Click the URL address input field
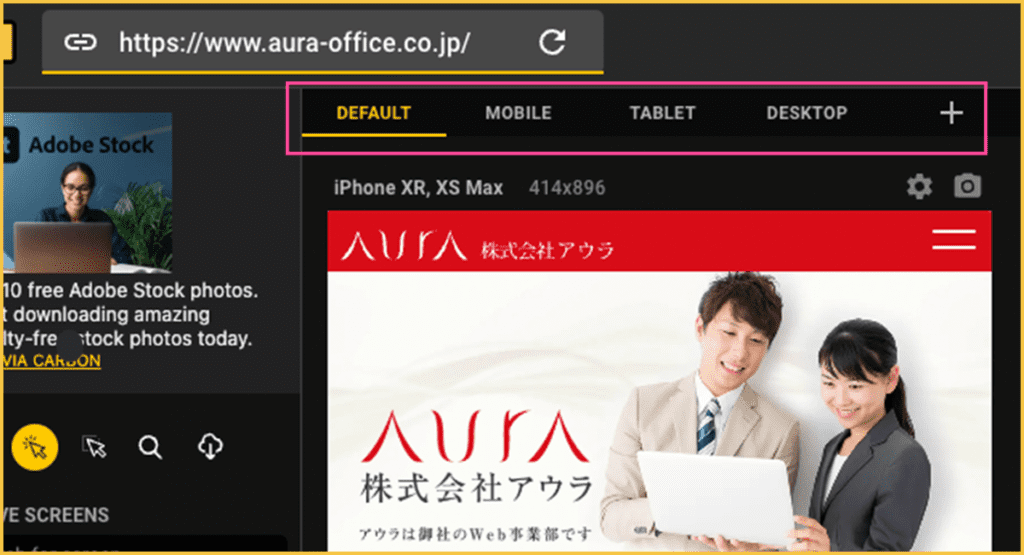Viewport: 1024px width, 555px height. (300, 42)
